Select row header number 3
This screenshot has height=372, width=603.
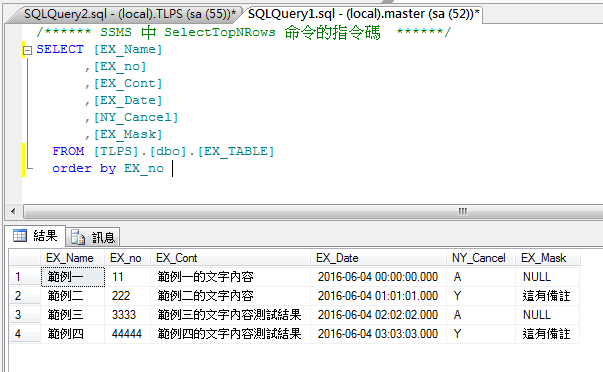(x=25, y=315)
